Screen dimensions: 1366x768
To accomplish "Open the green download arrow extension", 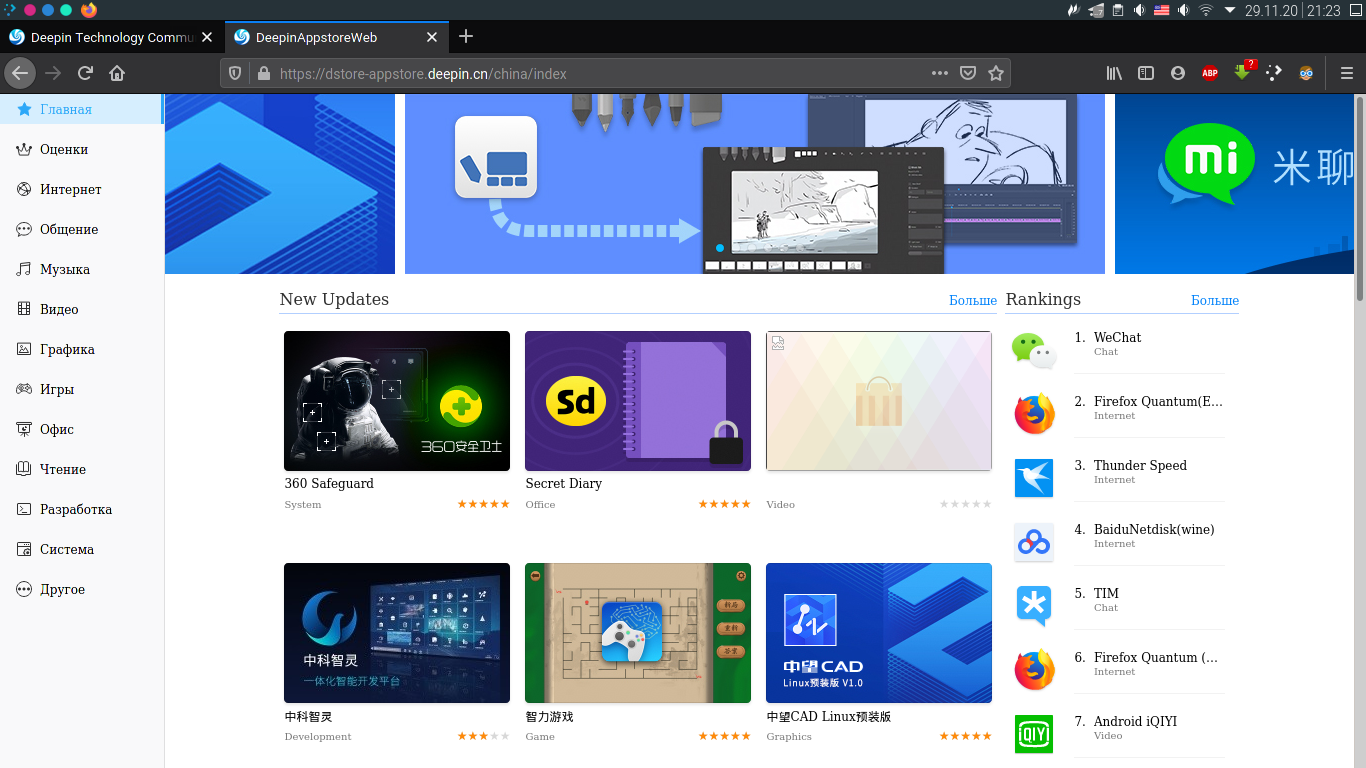I will coord(1242,72).
